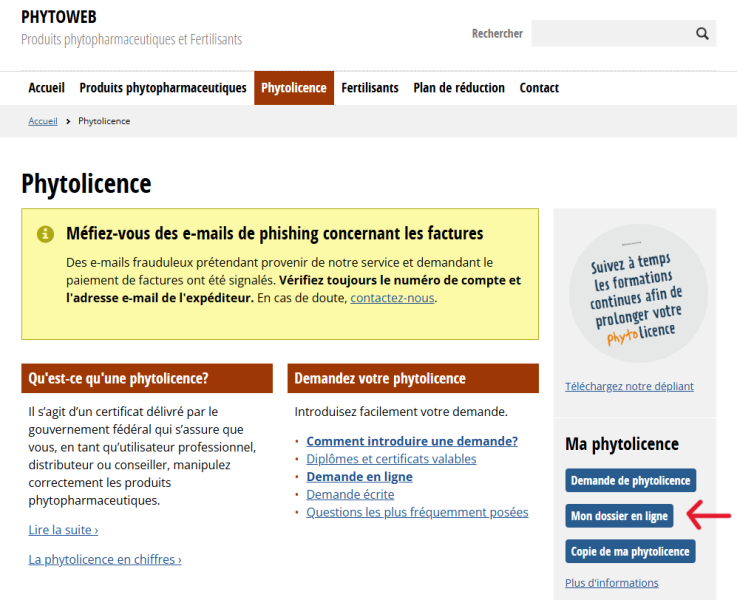Click the Copie de ma phytolicence button
Image resolution: width=737 pixels, height=600 pixels.
(630, 552)
